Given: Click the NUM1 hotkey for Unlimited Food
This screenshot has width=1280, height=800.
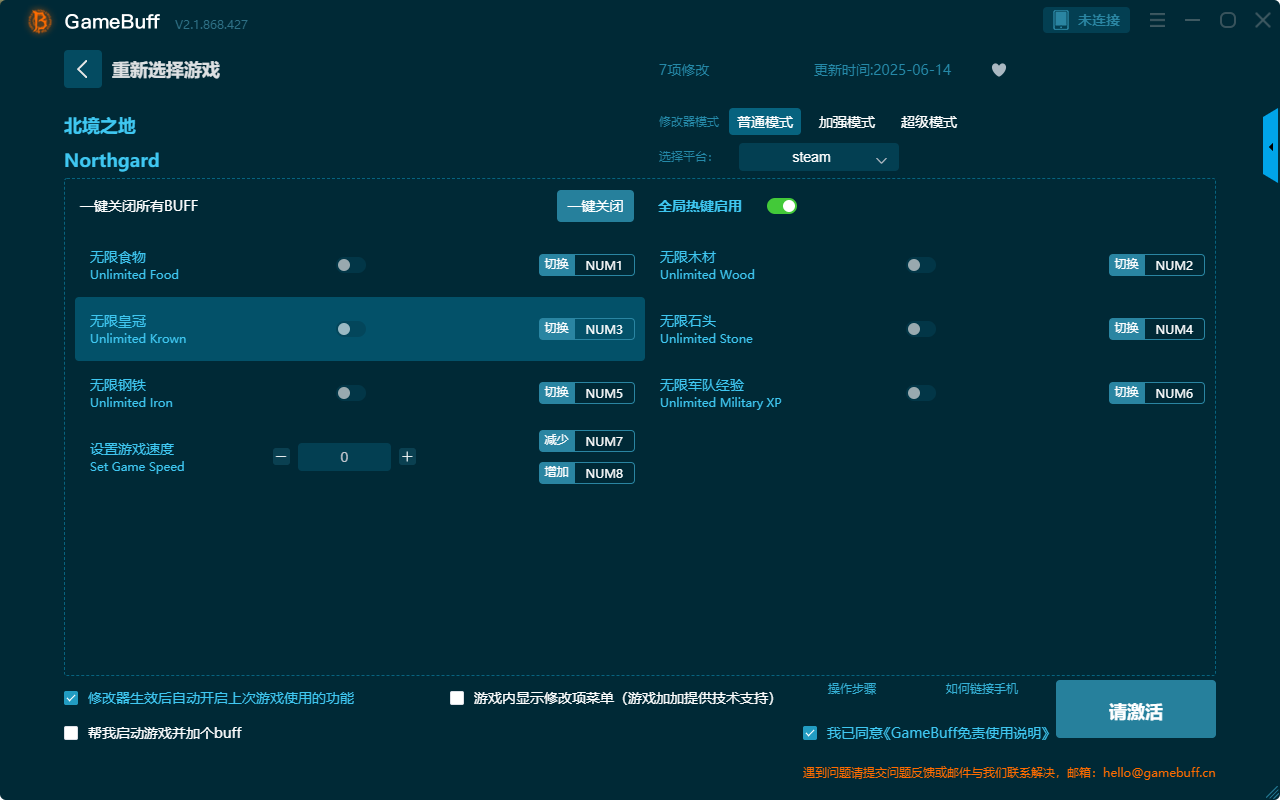Looking at the screenshot, I should pos(604,265).
